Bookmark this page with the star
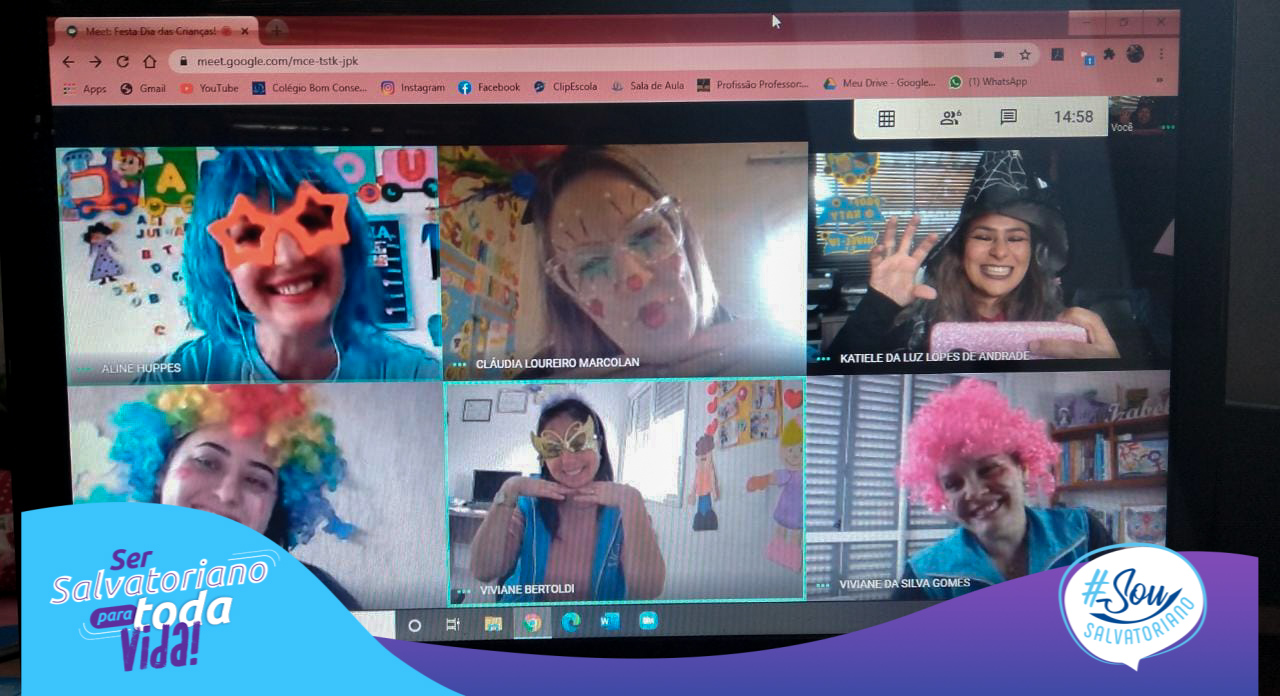1280x696 pixels. (1025, 55)
